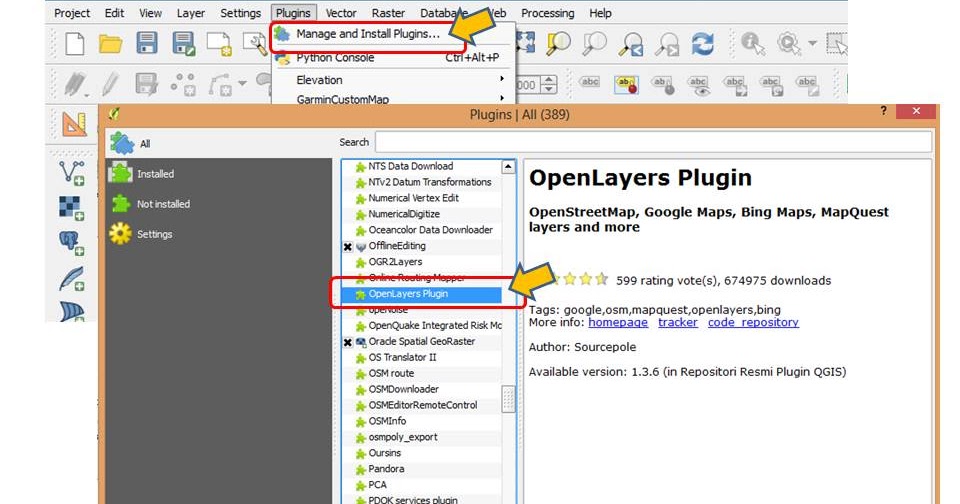Expand the GarminCustomMap submenu arrow

(x=502, y=98)
